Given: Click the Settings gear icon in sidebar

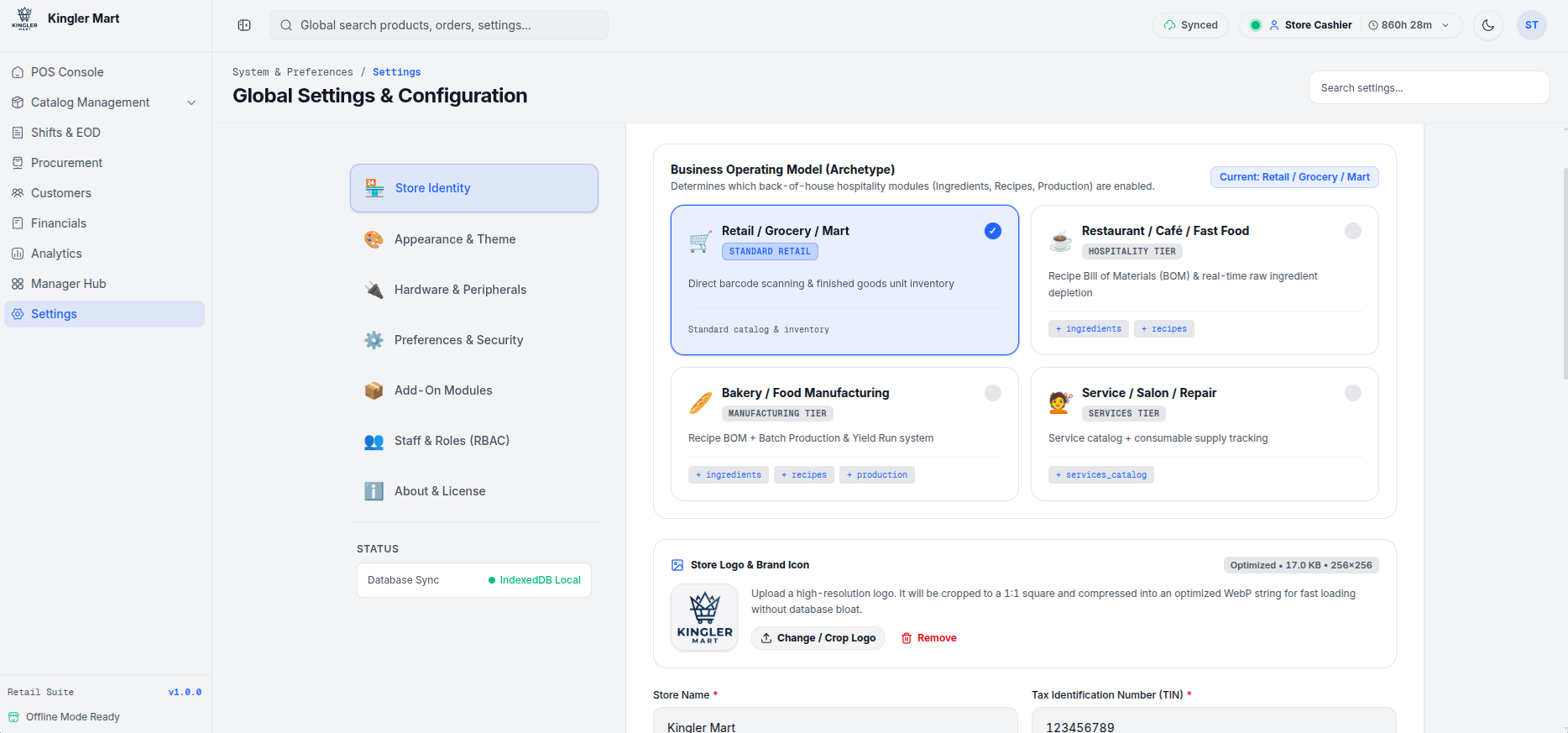Looking at the screenshot, I should point(18,314).
